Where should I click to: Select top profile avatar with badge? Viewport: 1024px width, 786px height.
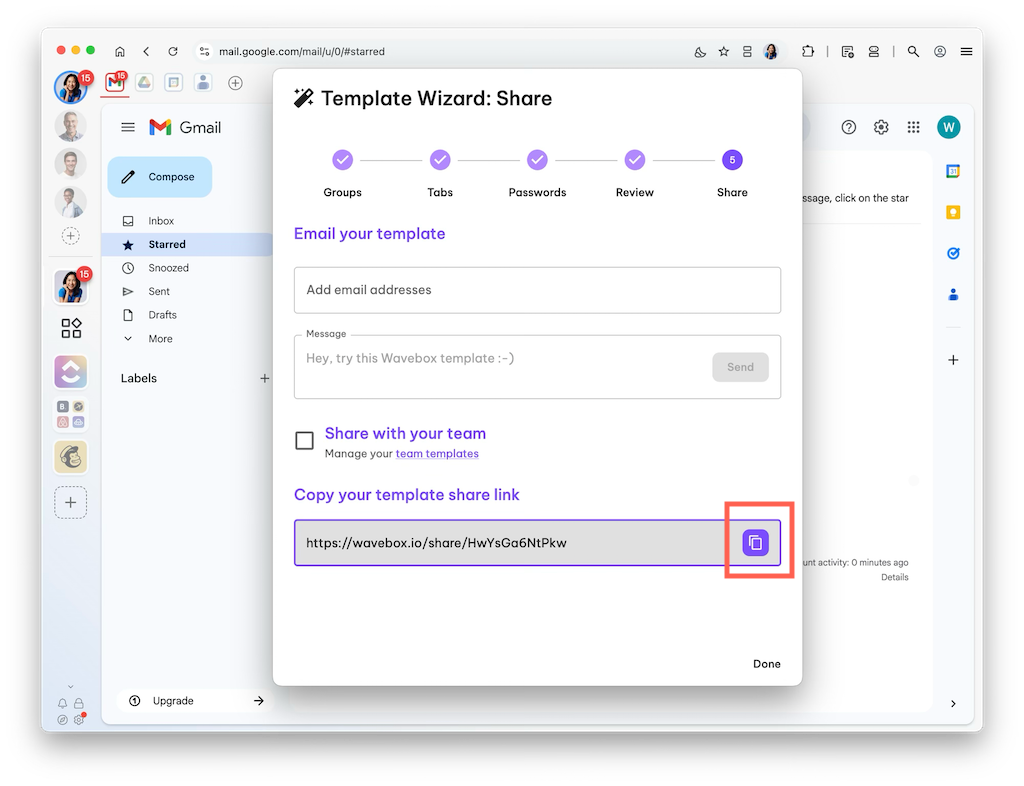(x=71, y=87)
